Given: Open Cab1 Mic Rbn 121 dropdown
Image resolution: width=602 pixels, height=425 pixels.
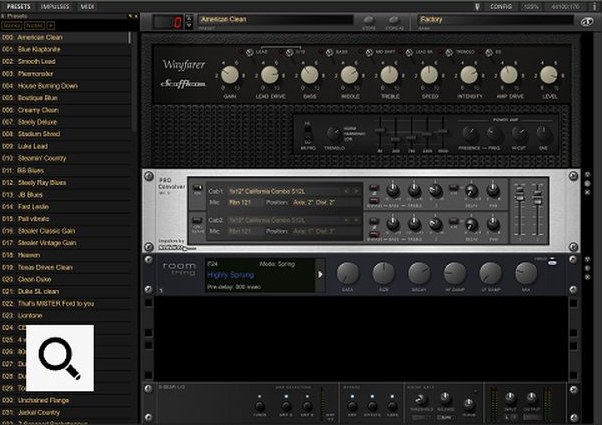Looking at the screenshot, I should click(246, 202).
